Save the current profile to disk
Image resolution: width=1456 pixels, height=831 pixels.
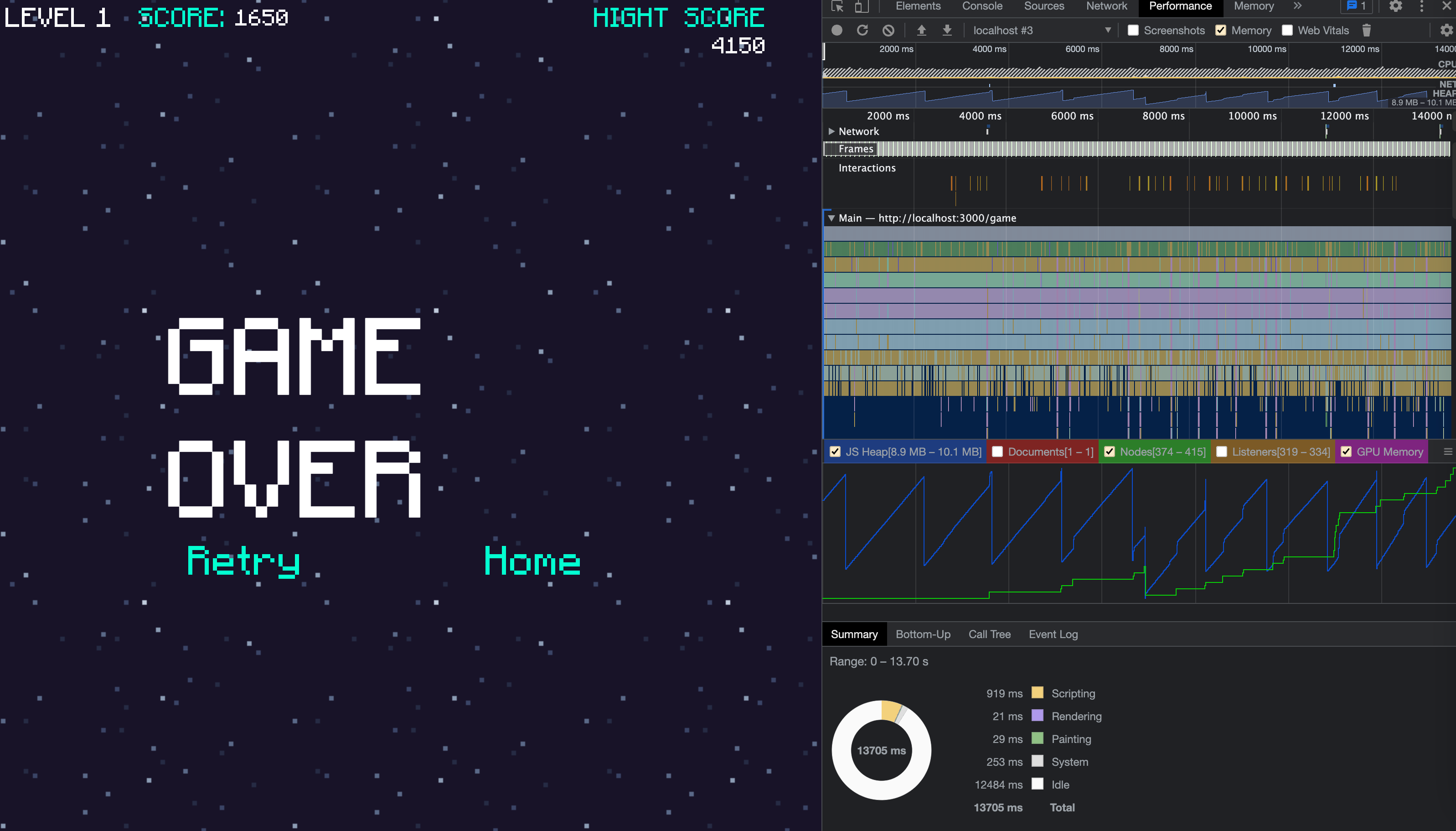(x=947, y=30)
